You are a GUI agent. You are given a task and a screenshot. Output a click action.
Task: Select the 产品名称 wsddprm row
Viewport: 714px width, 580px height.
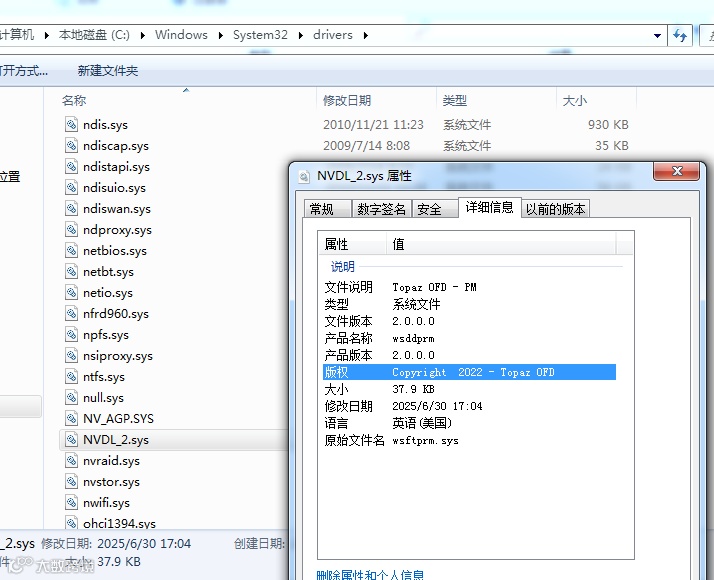pyautogui.click(x=469, y=338)
